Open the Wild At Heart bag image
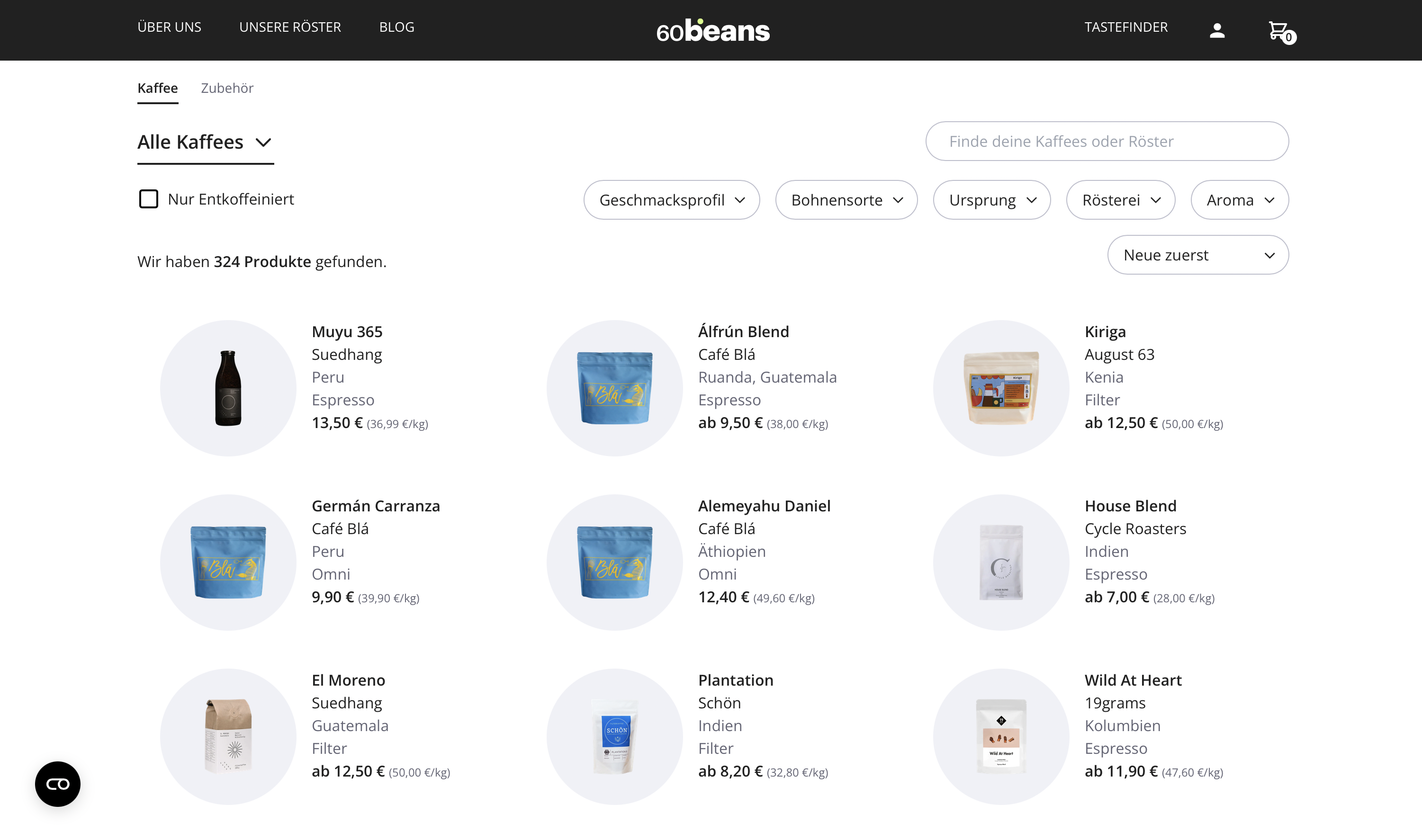This screenshot has width=1422, height=840. click(1001, 736)
